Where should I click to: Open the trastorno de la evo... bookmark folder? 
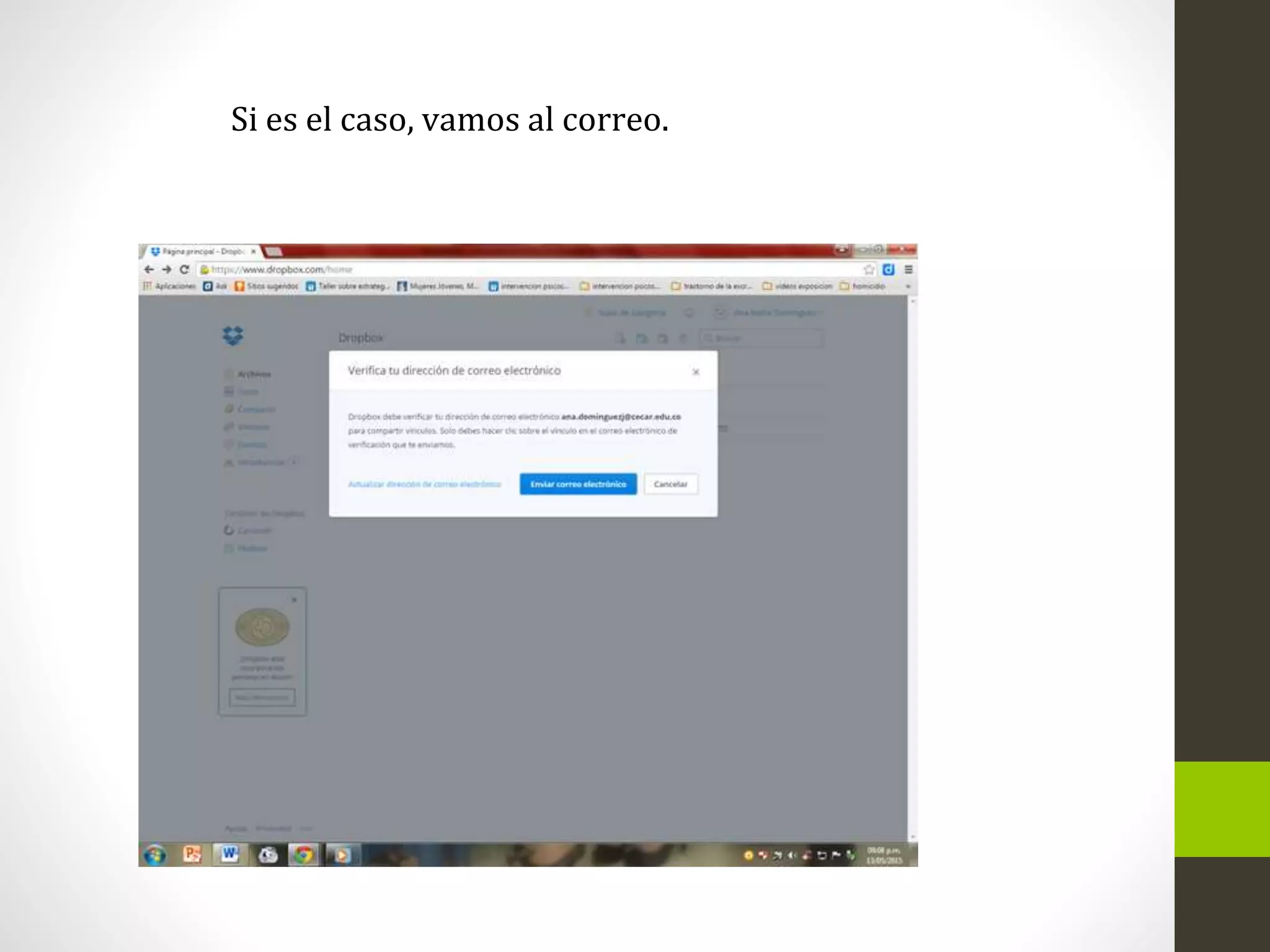pyautogui.click(x=712, y=286)
